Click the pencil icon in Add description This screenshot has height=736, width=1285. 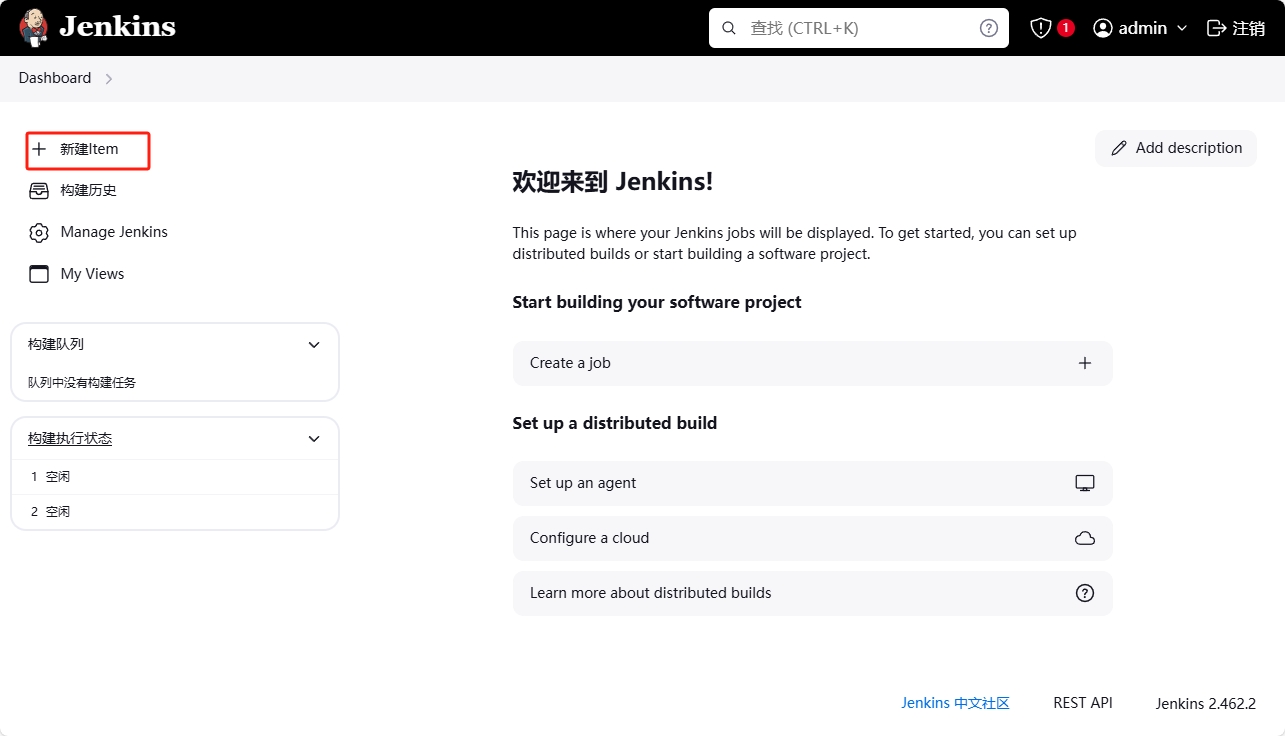click(x=1119, y=148)
